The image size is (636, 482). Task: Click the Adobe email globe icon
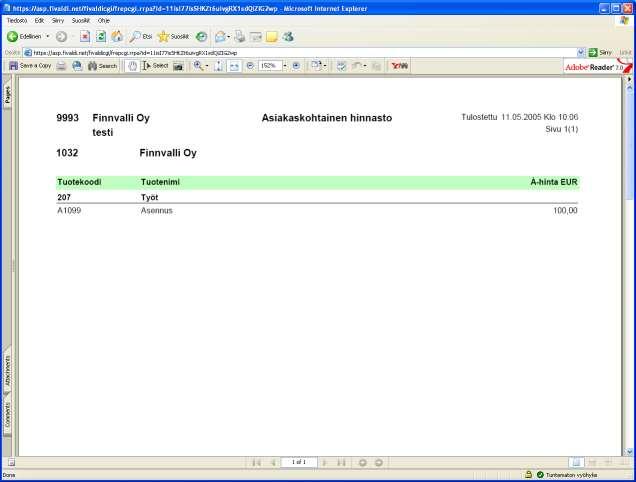[x=77, y=66]
